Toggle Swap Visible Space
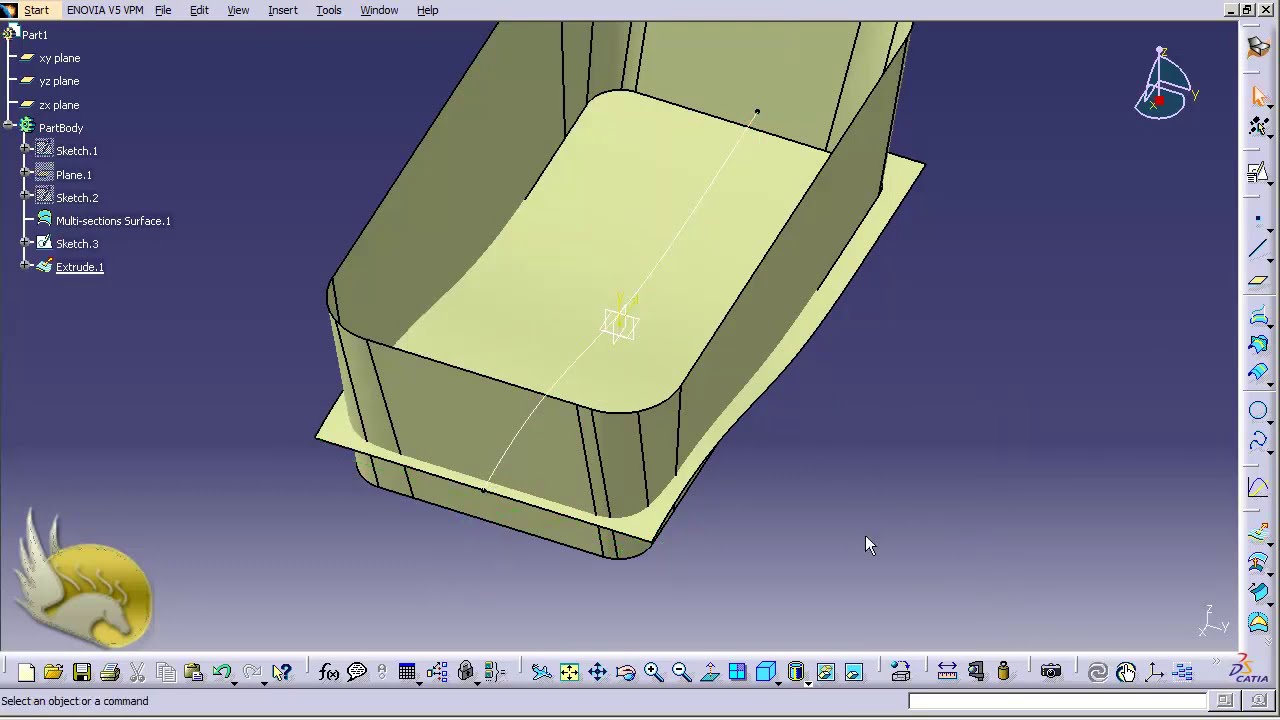 pos(853,673)
